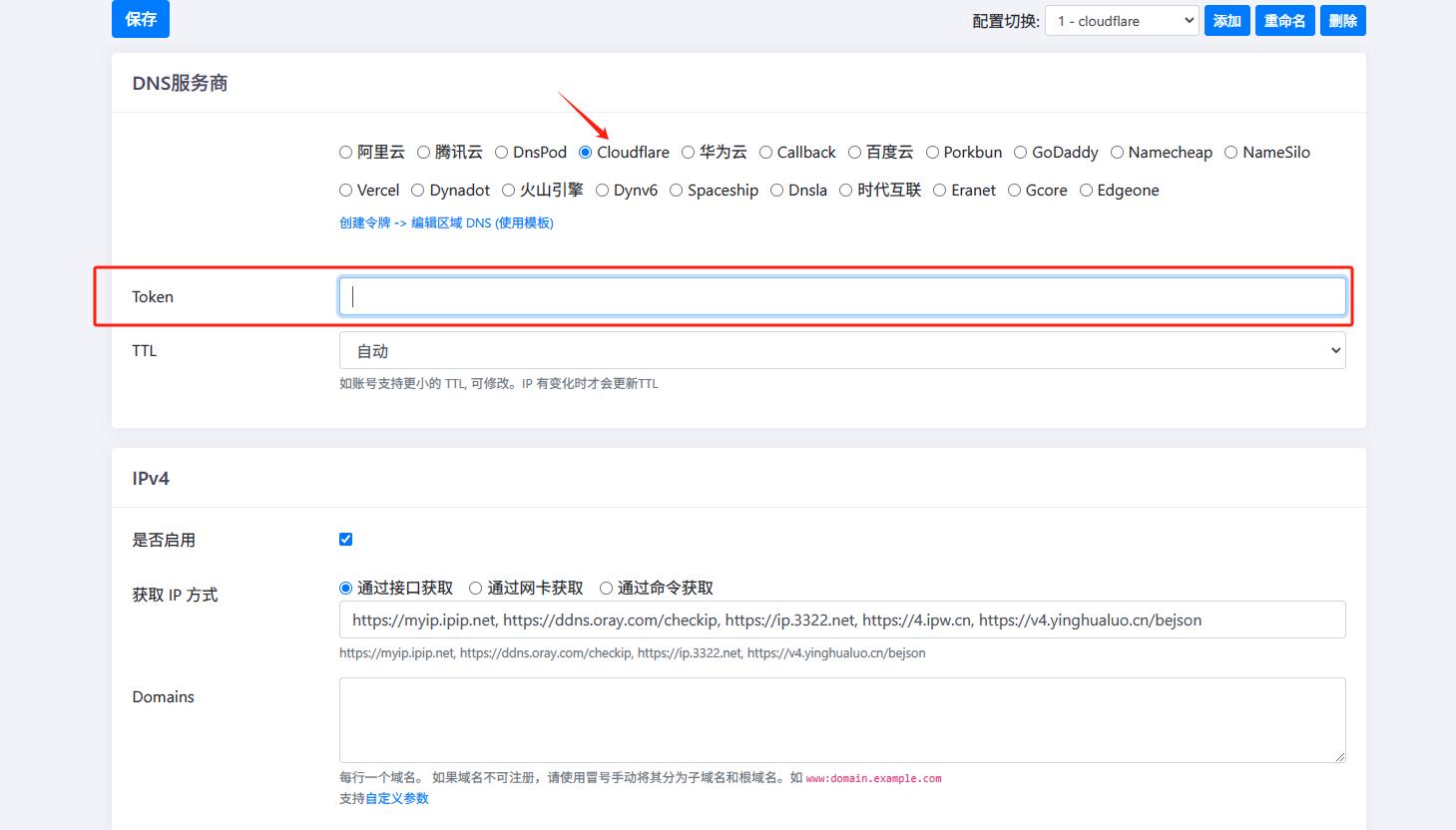Disable the IPv4 是否启用 checkbox
Image resolution: width=1456 pixels, height=830 pixels.
pos(345,538)
